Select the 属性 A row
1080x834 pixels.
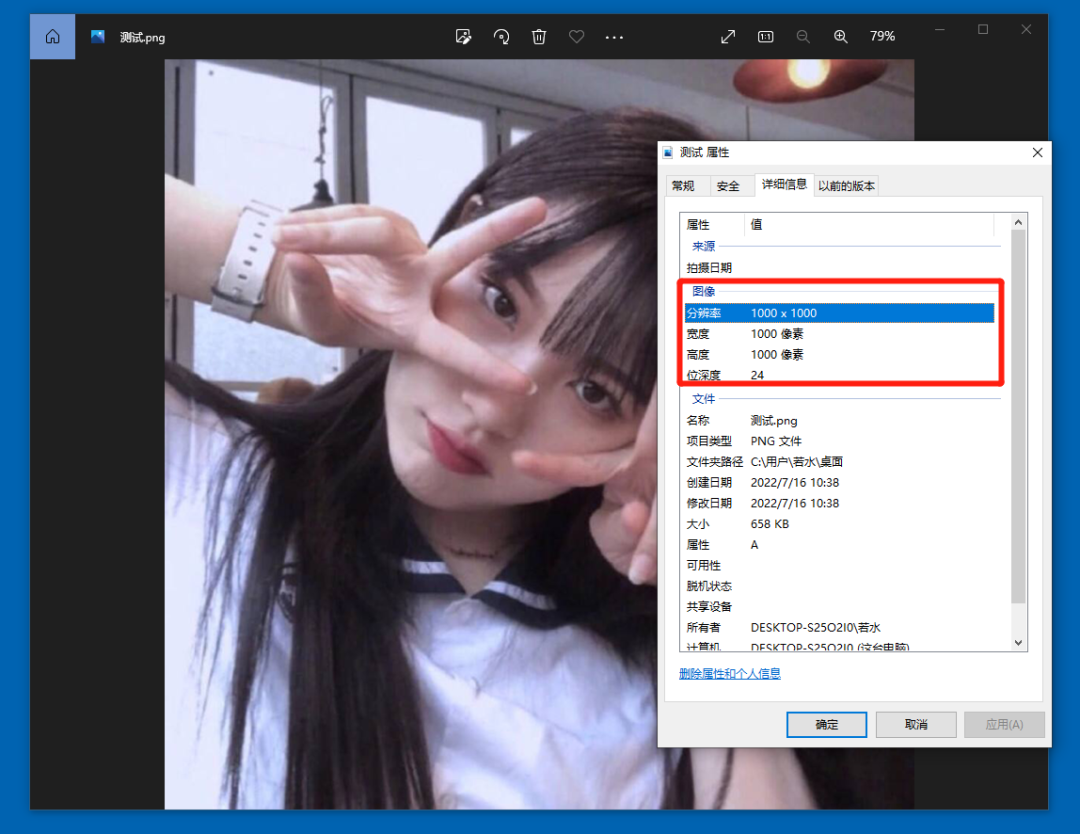(839, 545)
